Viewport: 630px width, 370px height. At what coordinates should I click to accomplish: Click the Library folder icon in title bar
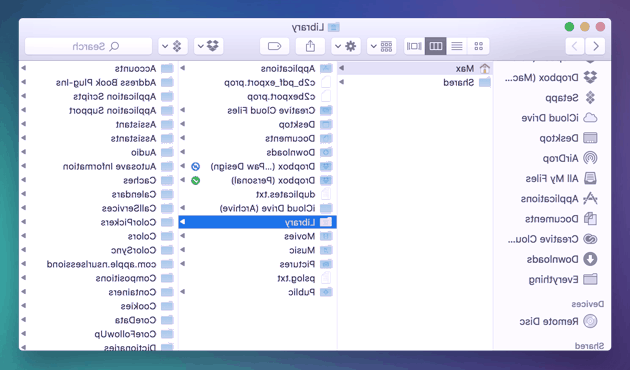click(x=333, y=27)
